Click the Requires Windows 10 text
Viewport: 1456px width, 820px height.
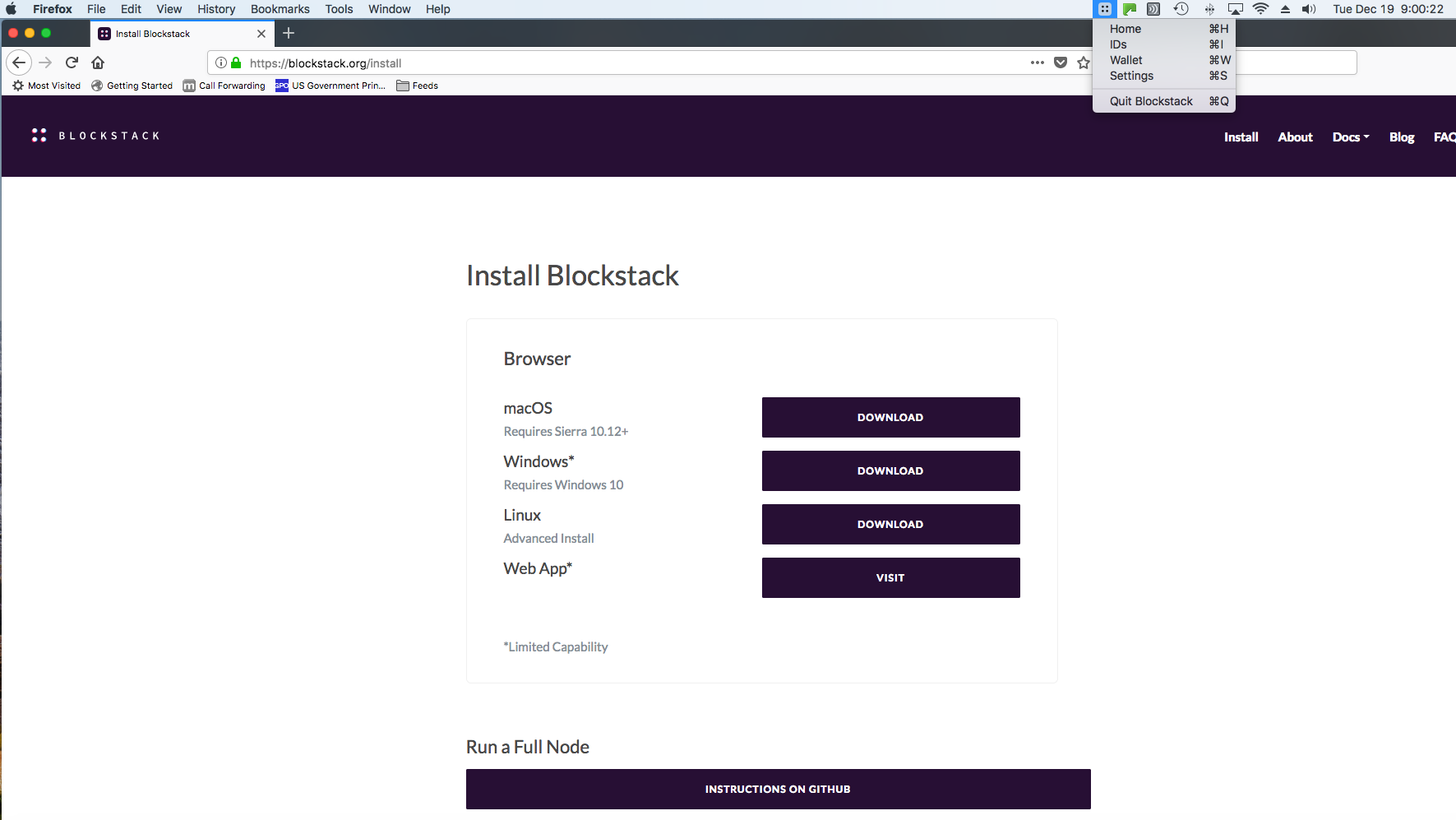pos(563,484)
